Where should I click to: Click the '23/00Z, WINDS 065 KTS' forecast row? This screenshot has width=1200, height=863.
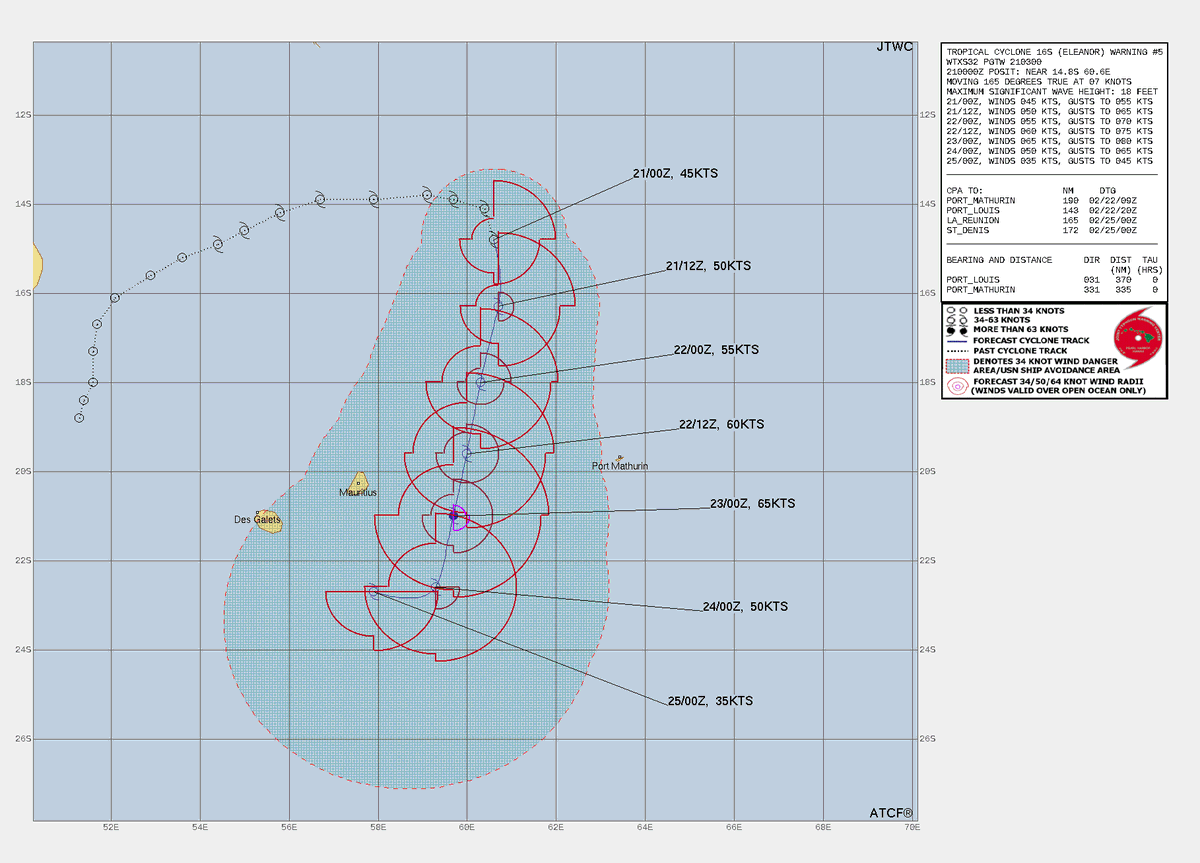click(1048, 141)
